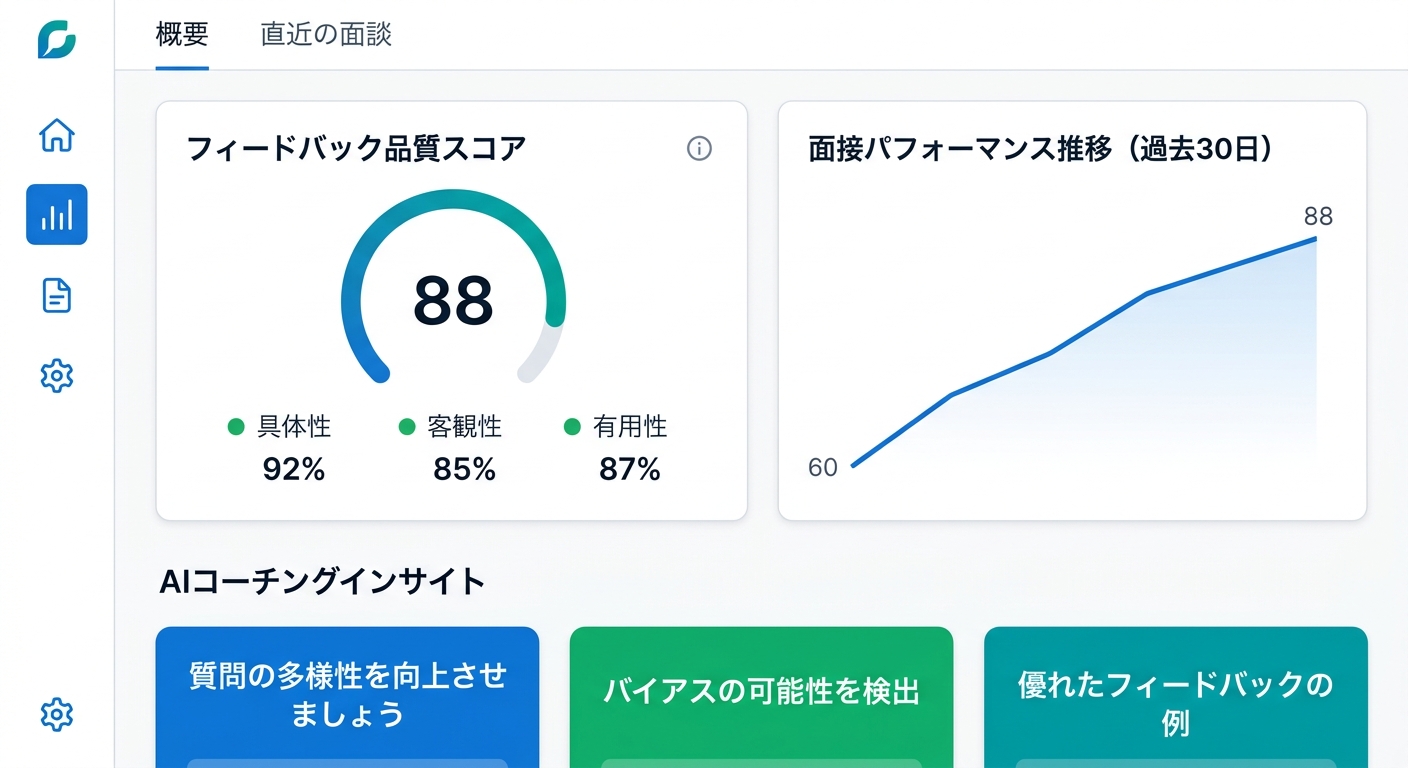The width and height of the screenshot is (1408, 768).
Task: Click the 60 starting label on the trend chart
Action: (x=823, y=466)
